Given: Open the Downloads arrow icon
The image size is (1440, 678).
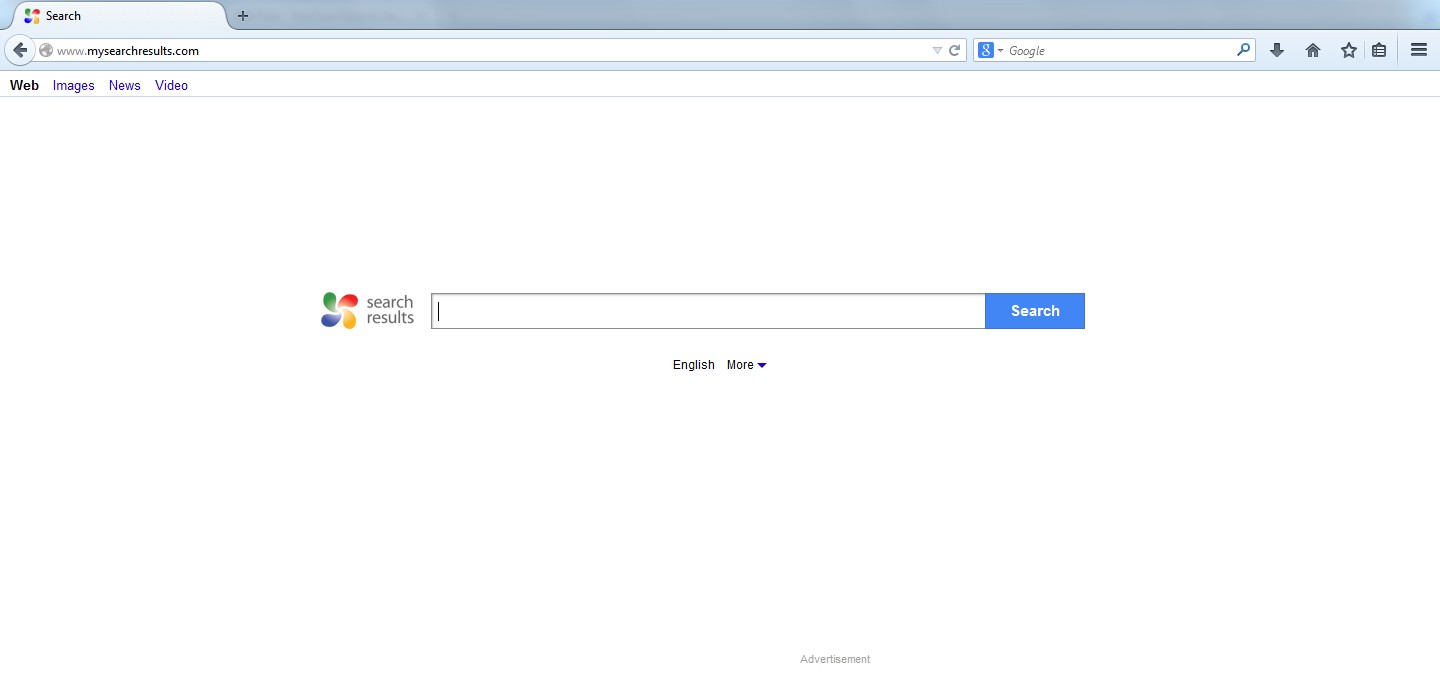Looking at the screenshot, I should coord(1277,50).
